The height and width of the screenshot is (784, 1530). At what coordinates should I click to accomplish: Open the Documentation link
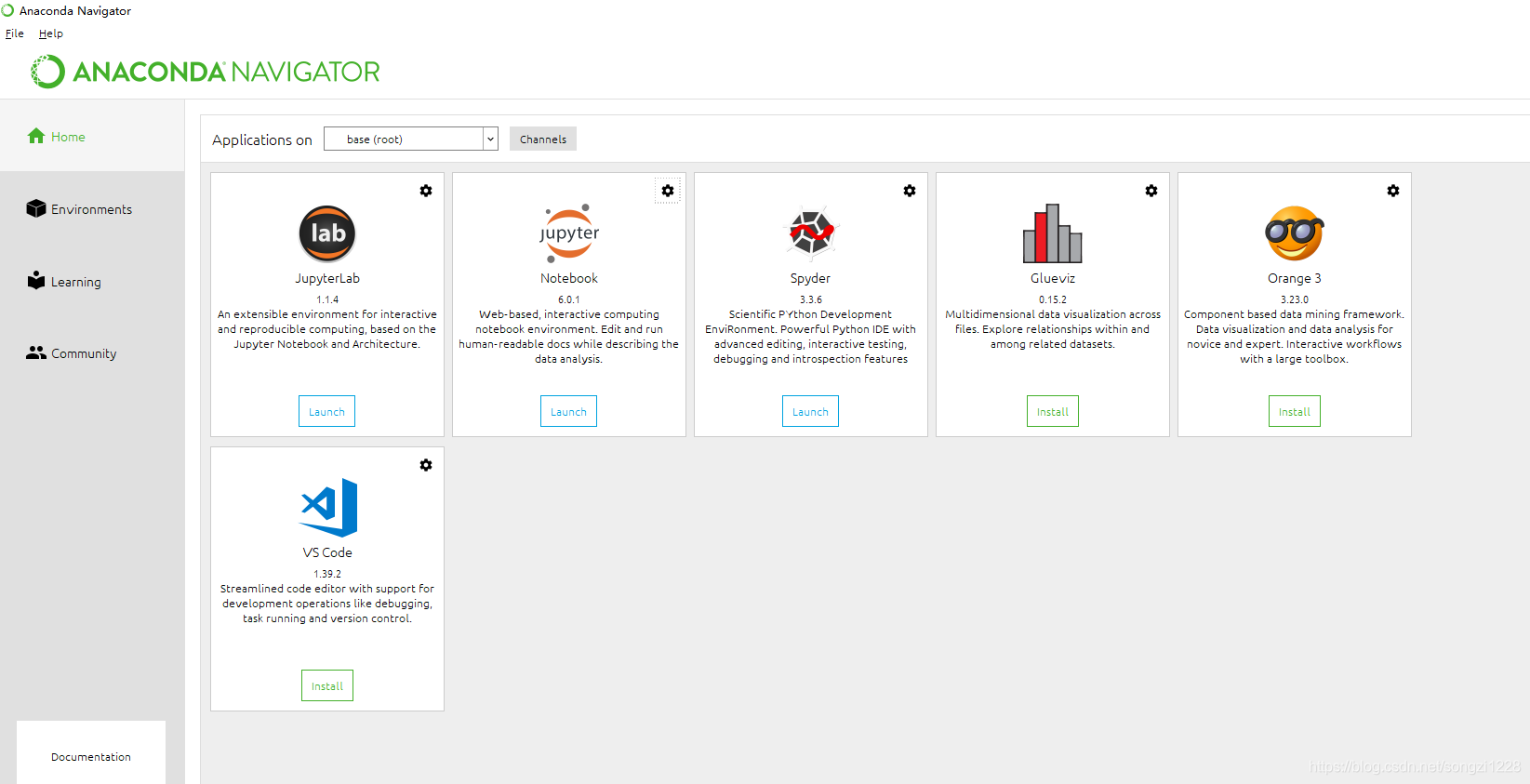pos(91,756)
